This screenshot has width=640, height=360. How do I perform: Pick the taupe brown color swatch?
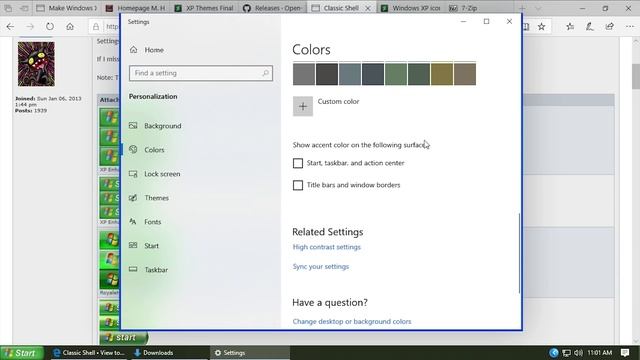click(x=465, y=74)
